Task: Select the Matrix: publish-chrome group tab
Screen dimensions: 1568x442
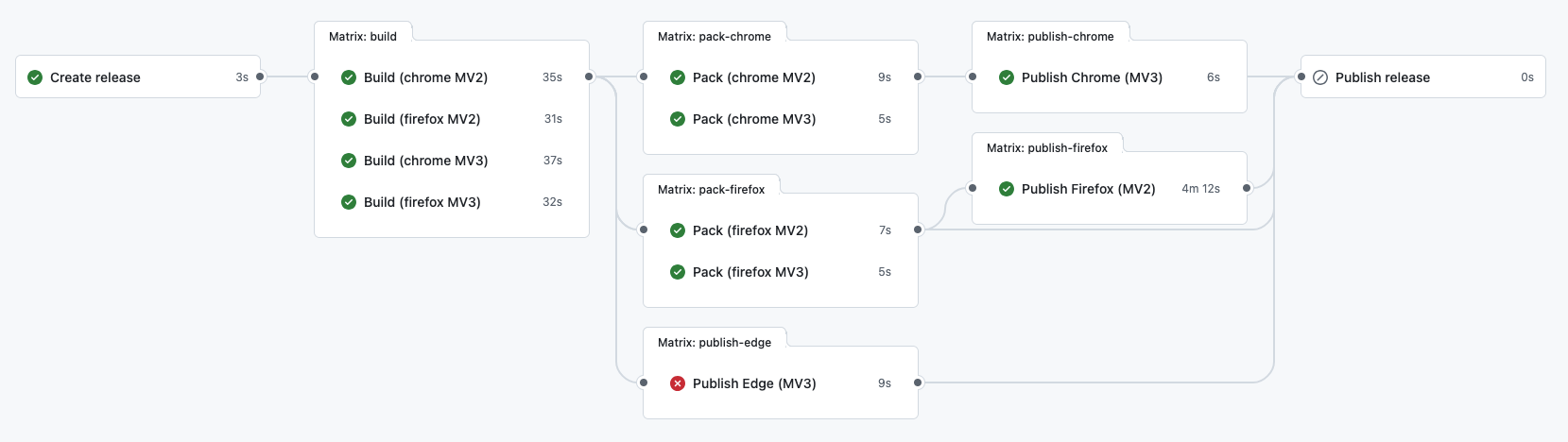Action: click(1050, 36)
